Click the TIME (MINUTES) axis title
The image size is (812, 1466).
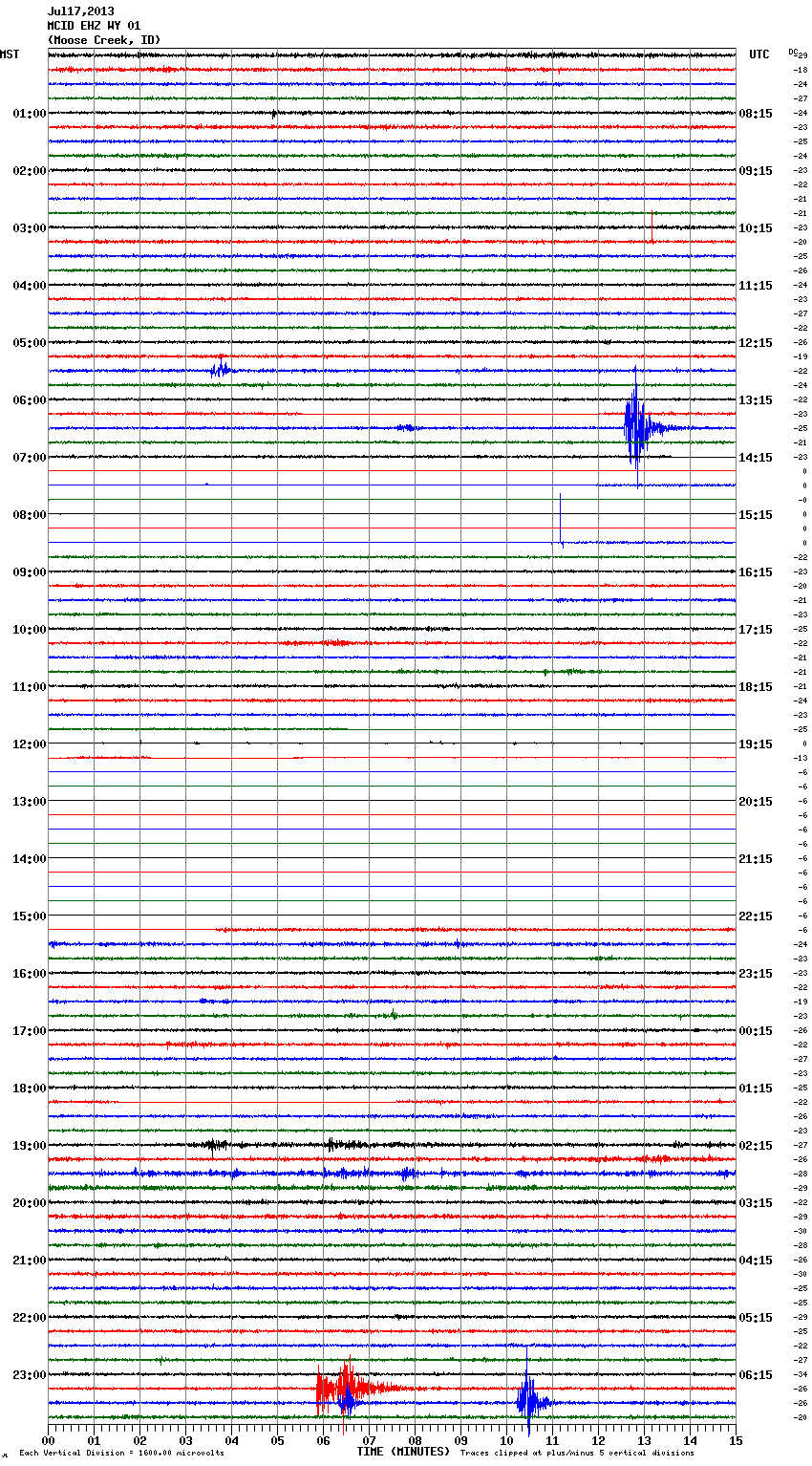403,1452
